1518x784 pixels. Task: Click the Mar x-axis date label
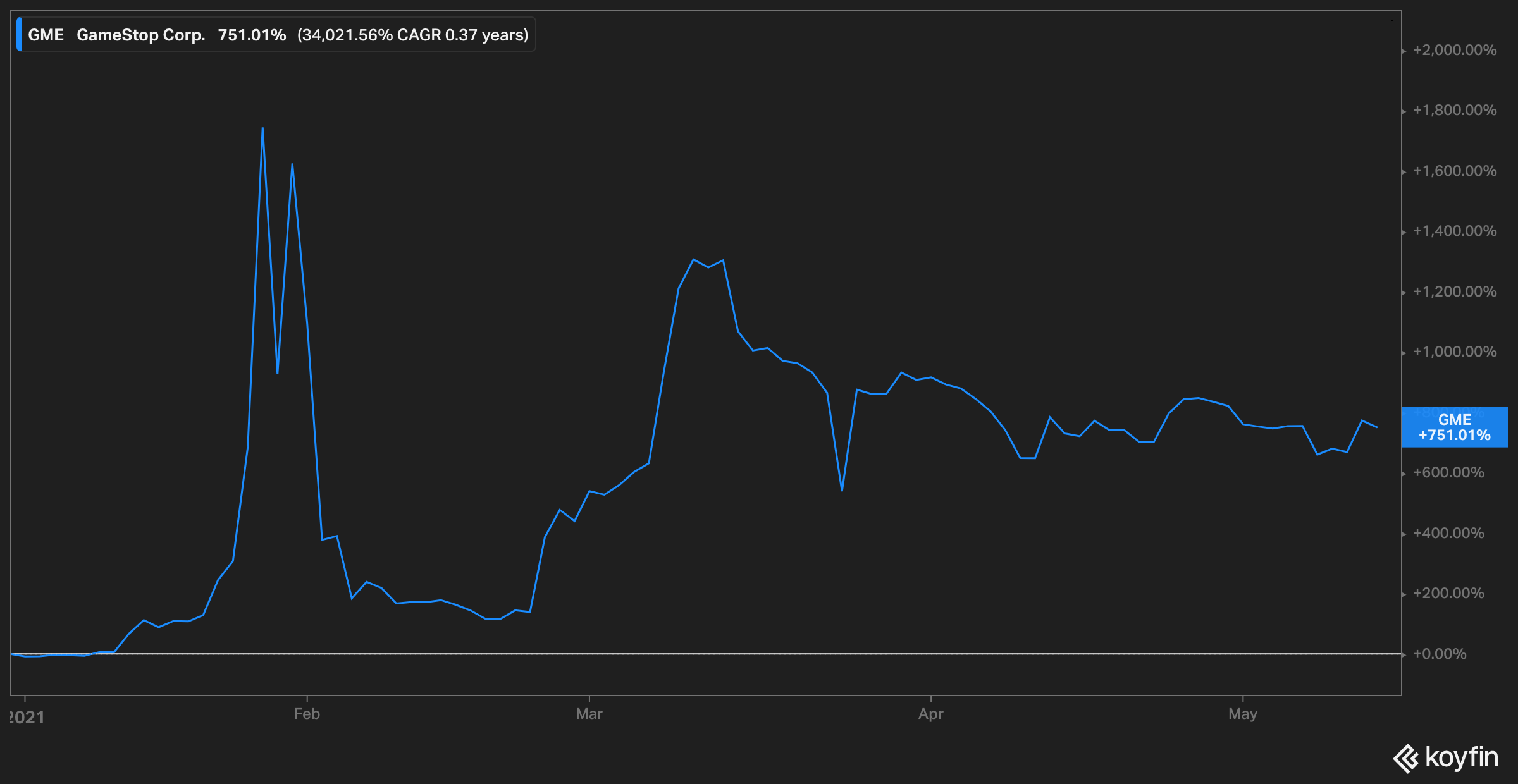pos(589,714)
